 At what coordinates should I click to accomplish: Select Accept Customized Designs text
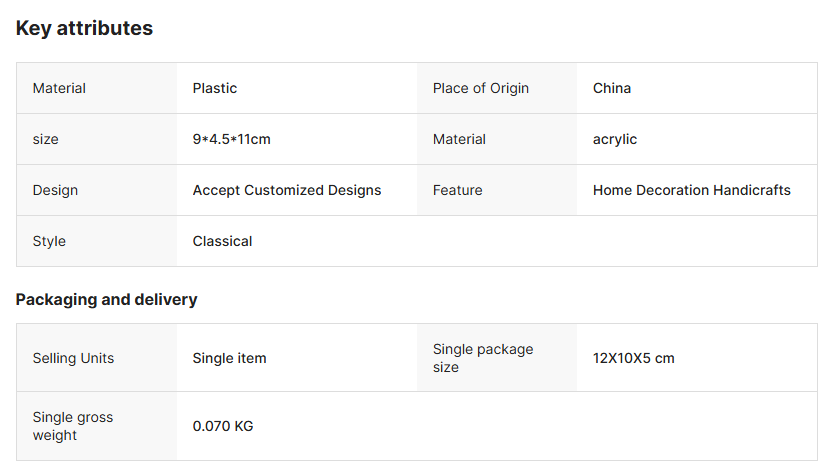point(287,190)
